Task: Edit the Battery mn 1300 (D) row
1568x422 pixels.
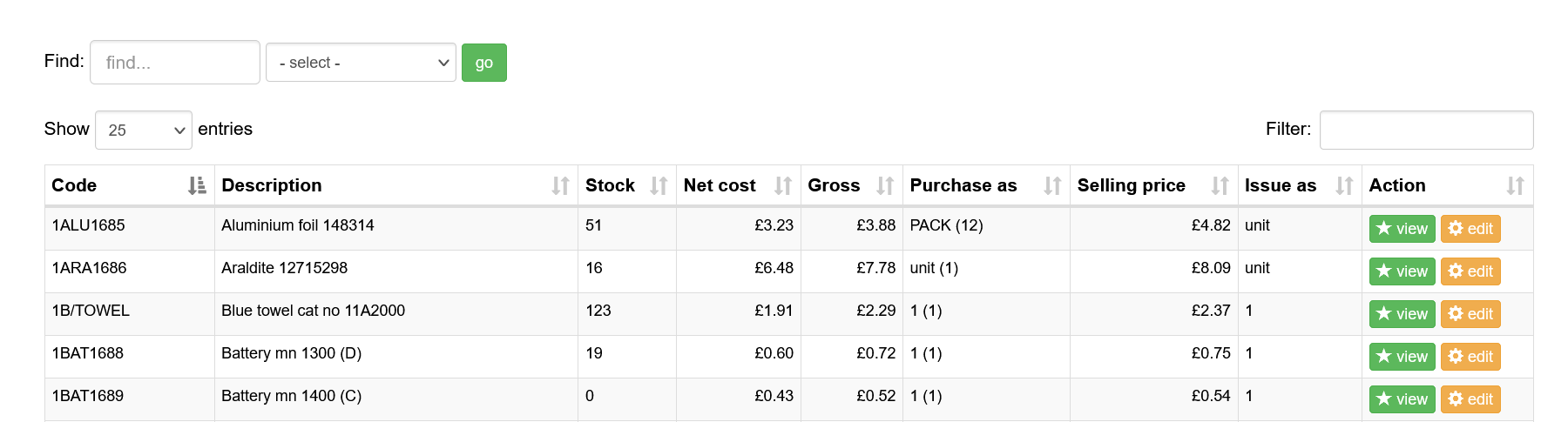Action: 1470,357
